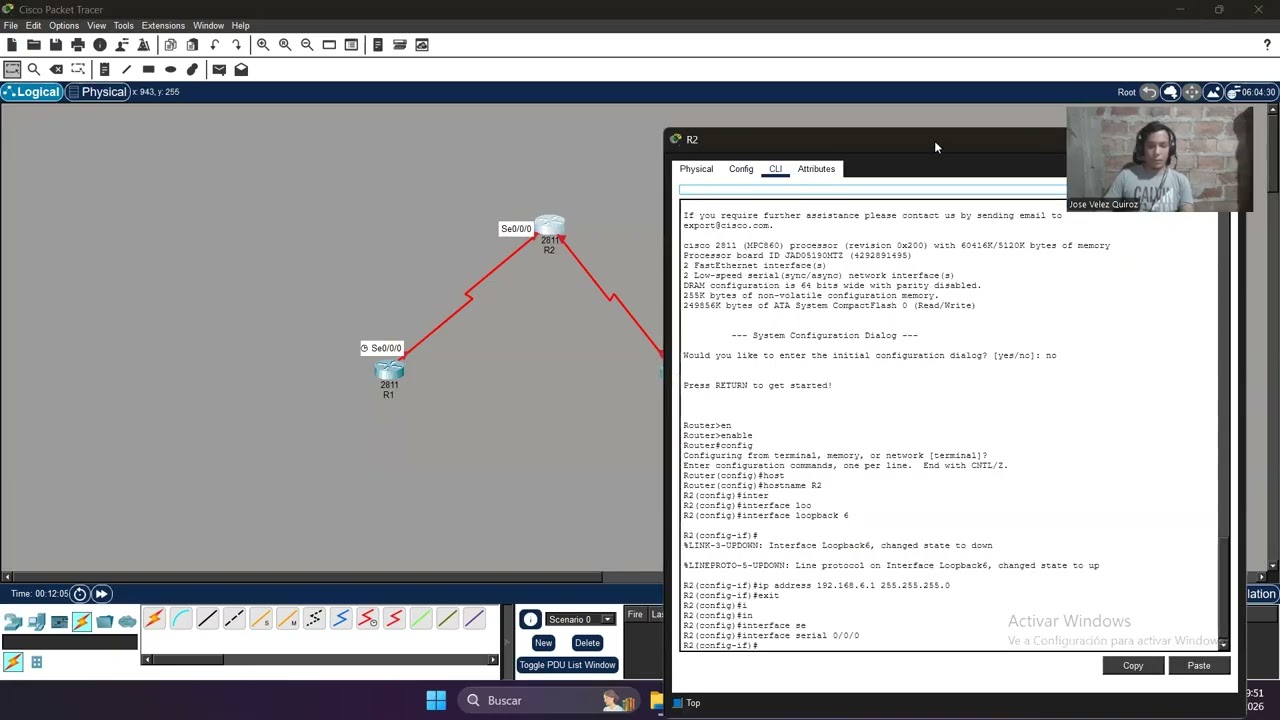Viewport: 1280px width, 720px height.
Task: Switch to R2 Physical tab
Action: coord(697,169)
